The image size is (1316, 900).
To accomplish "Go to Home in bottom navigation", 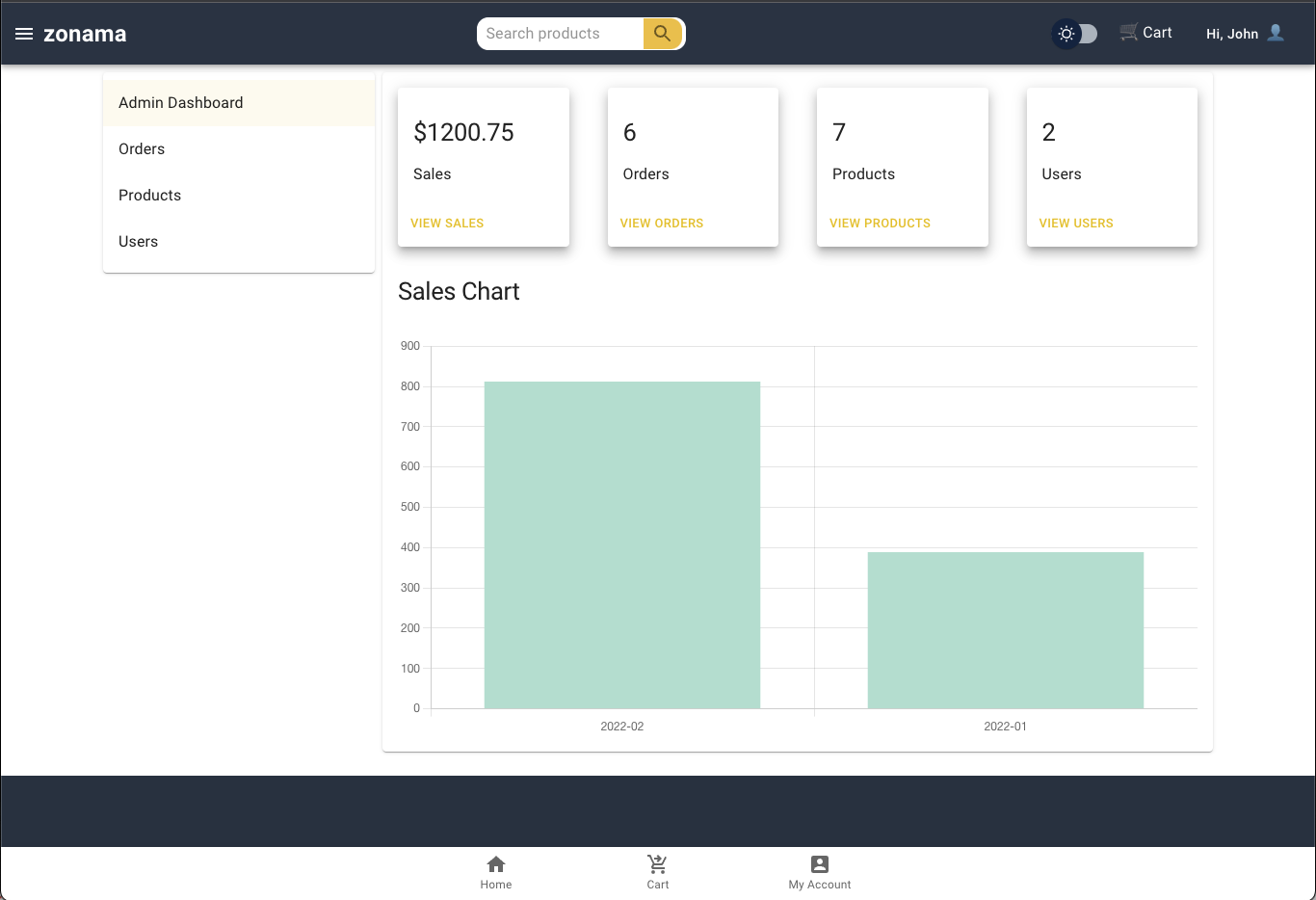I will (x=496, y=873).
